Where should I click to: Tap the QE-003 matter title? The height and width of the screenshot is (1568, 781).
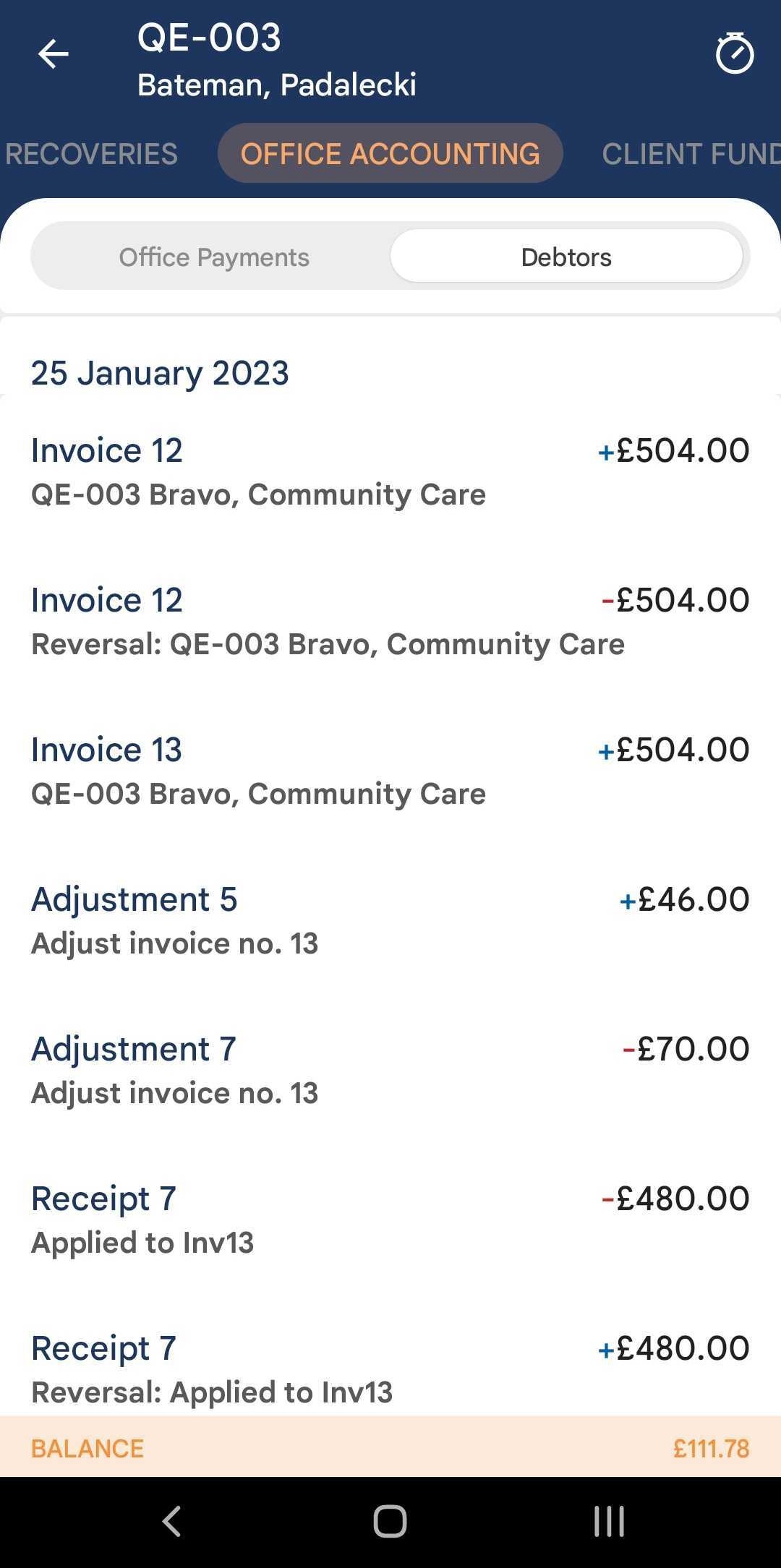point(209,38)
